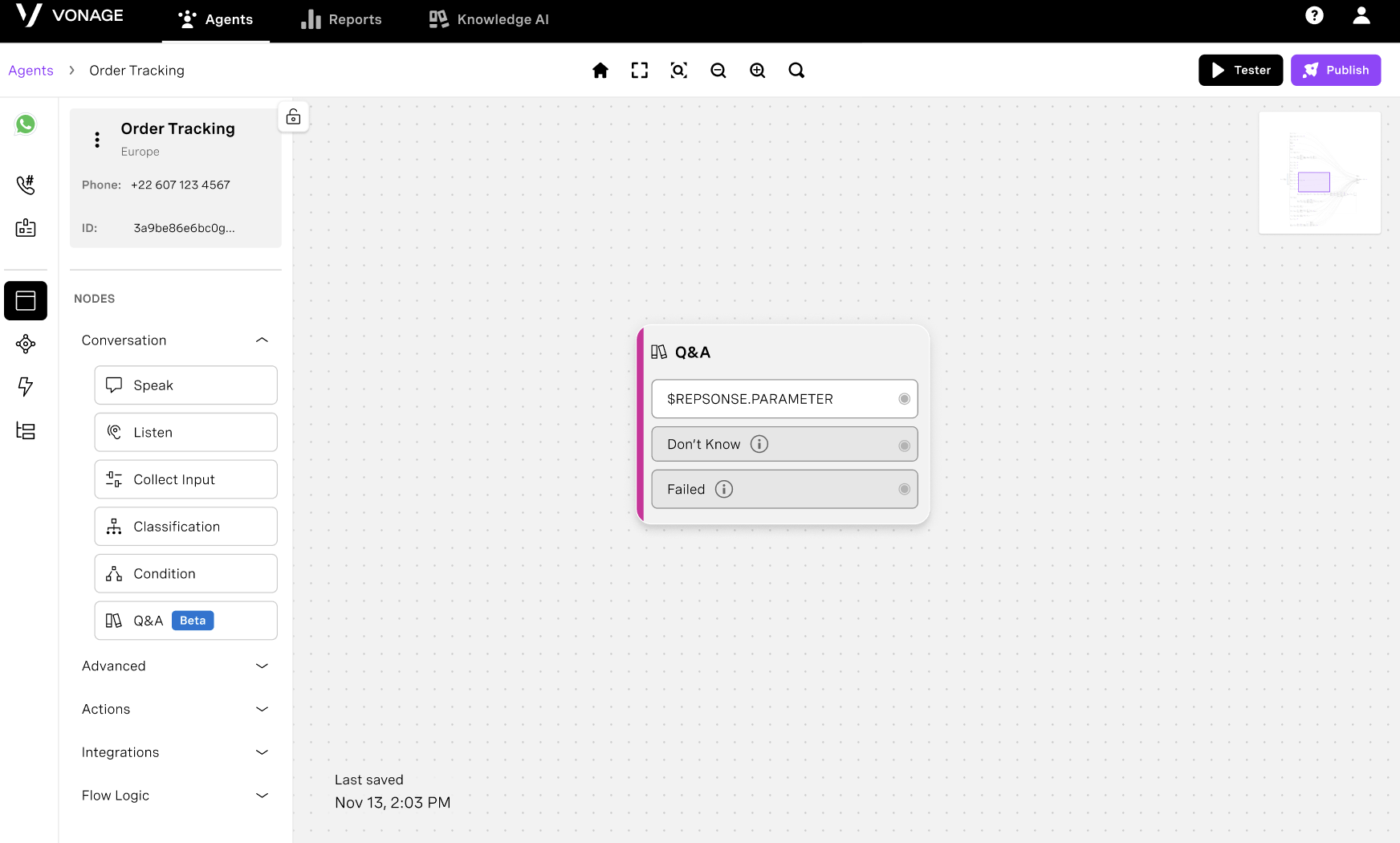Open the help question mark icon
Image resolution: width=1400 pixels, height=843 pixels.
click(1314, 15)
